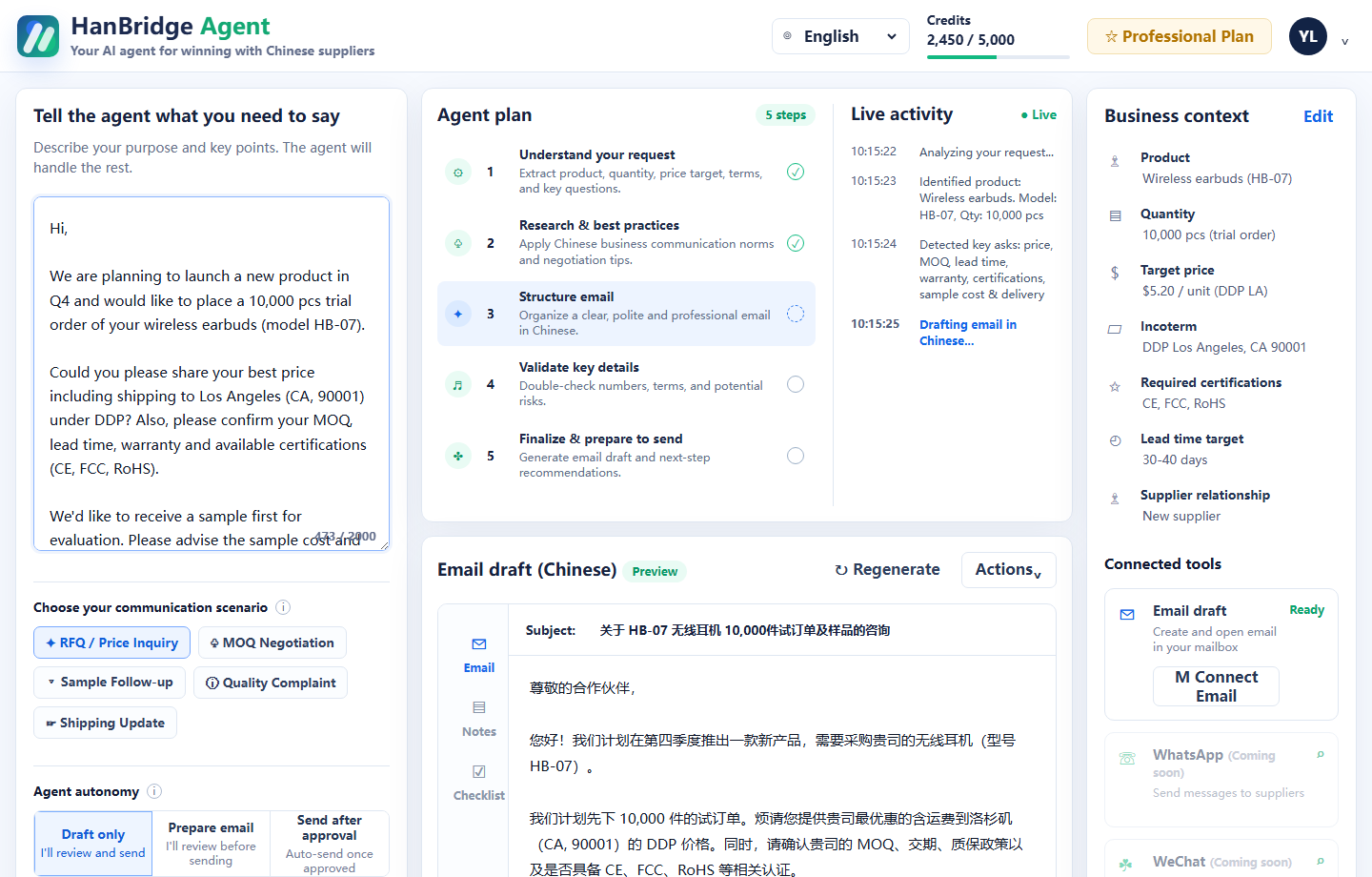Choose the Quality Complaint scenario
1372x877 pixels.
point(271,683)
